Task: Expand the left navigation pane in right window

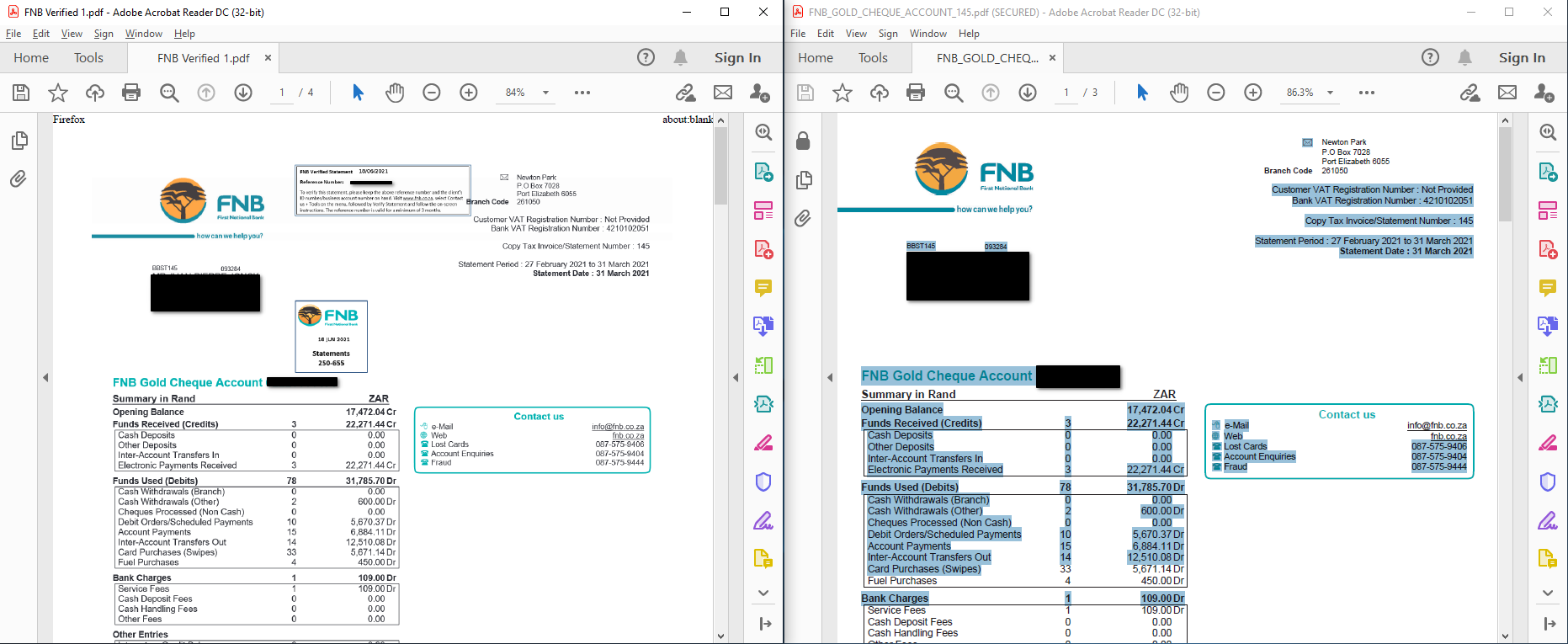Action: tap(830, 378)
